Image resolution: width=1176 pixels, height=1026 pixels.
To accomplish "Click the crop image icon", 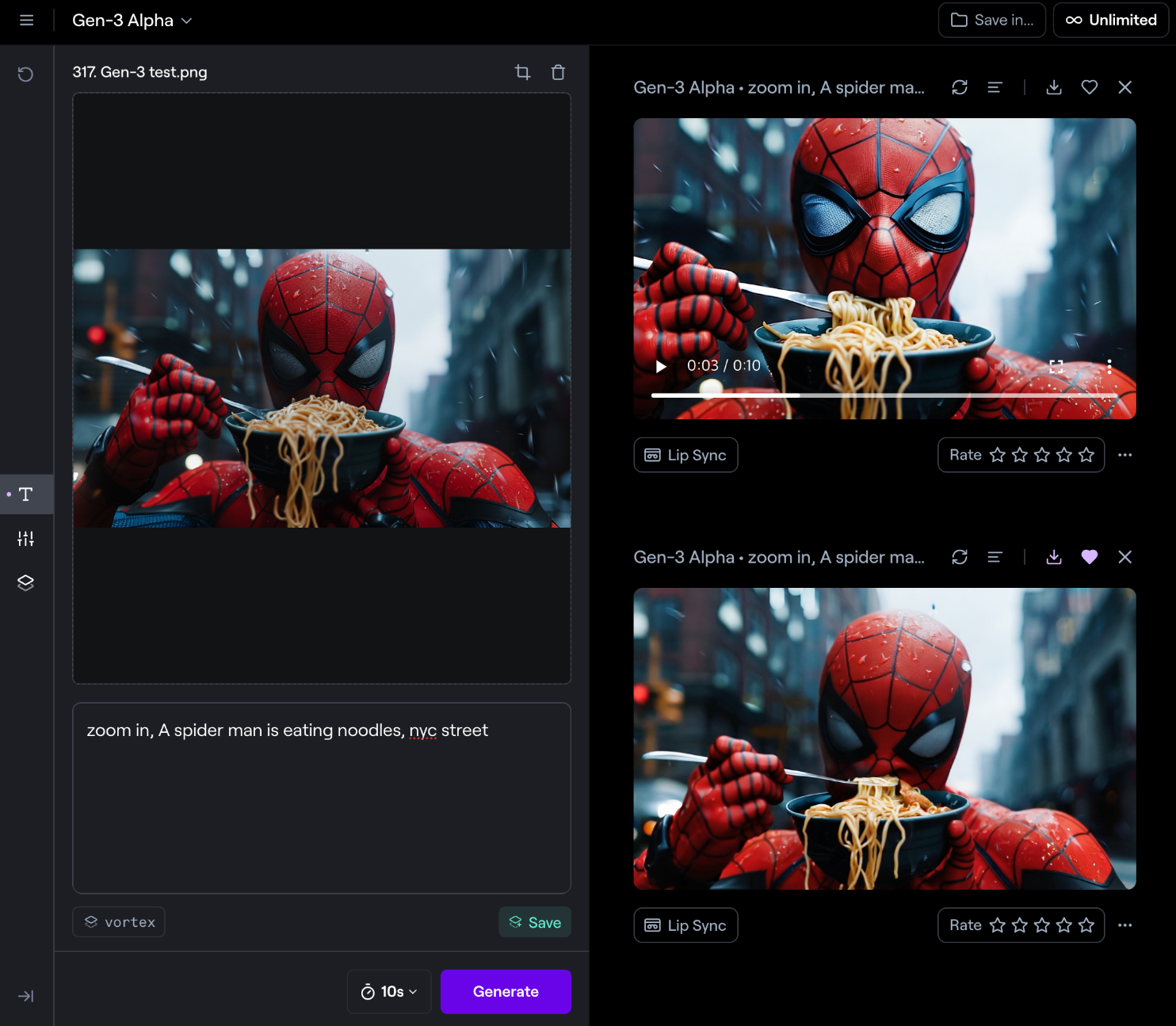I will click(522, 72).
